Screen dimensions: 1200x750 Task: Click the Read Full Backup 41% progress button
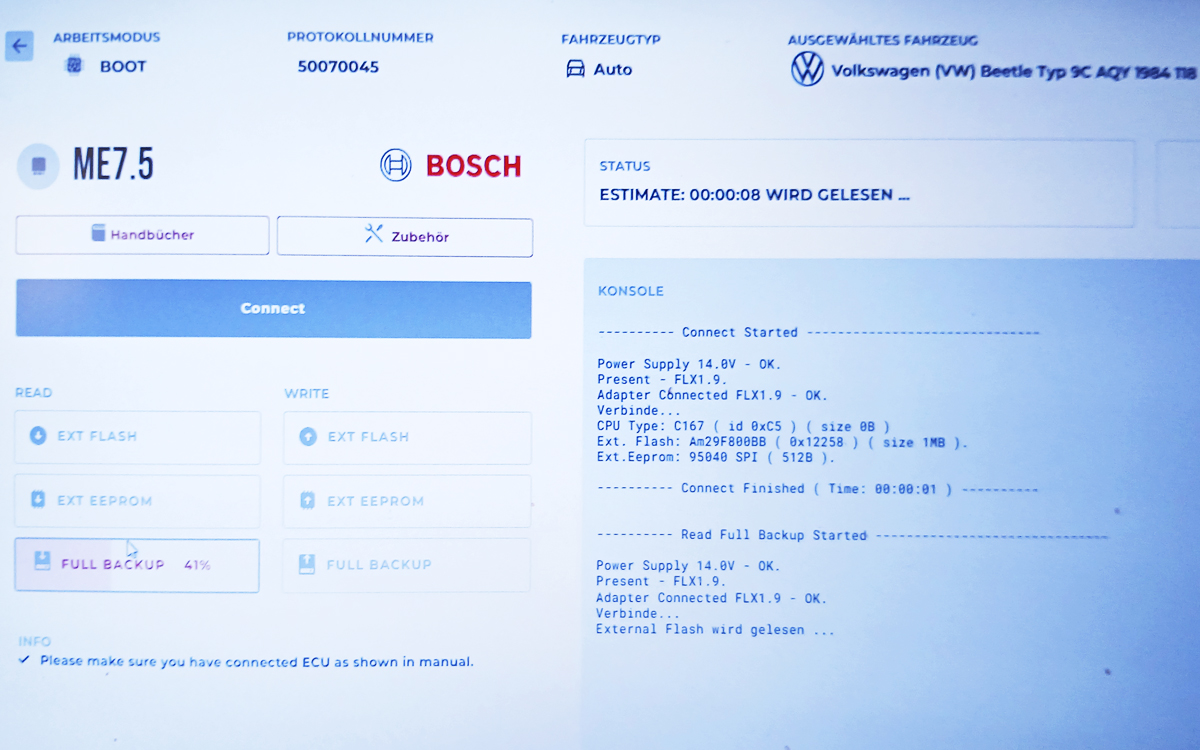(x=137, y=565)
